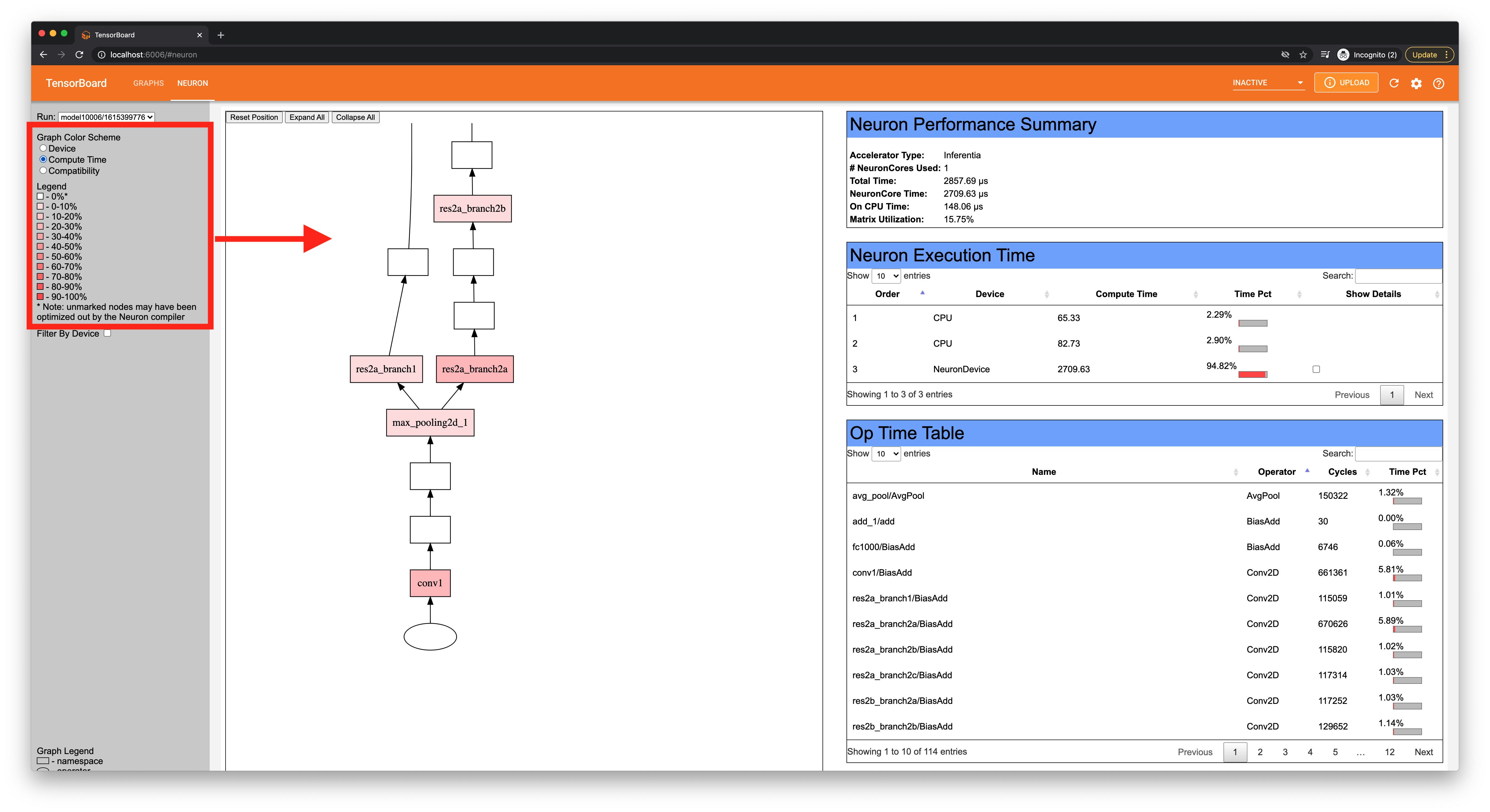Go to page 2 of Op Time Table

pos(1260,752)
